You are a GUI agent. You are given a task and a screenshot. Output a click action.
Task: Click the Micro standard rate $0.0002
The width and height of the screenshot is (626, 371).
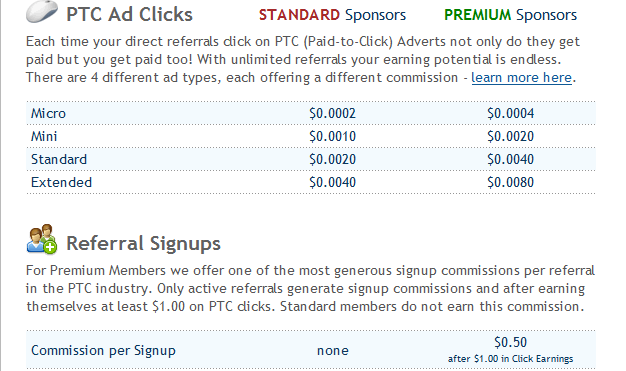coord(332,113)
